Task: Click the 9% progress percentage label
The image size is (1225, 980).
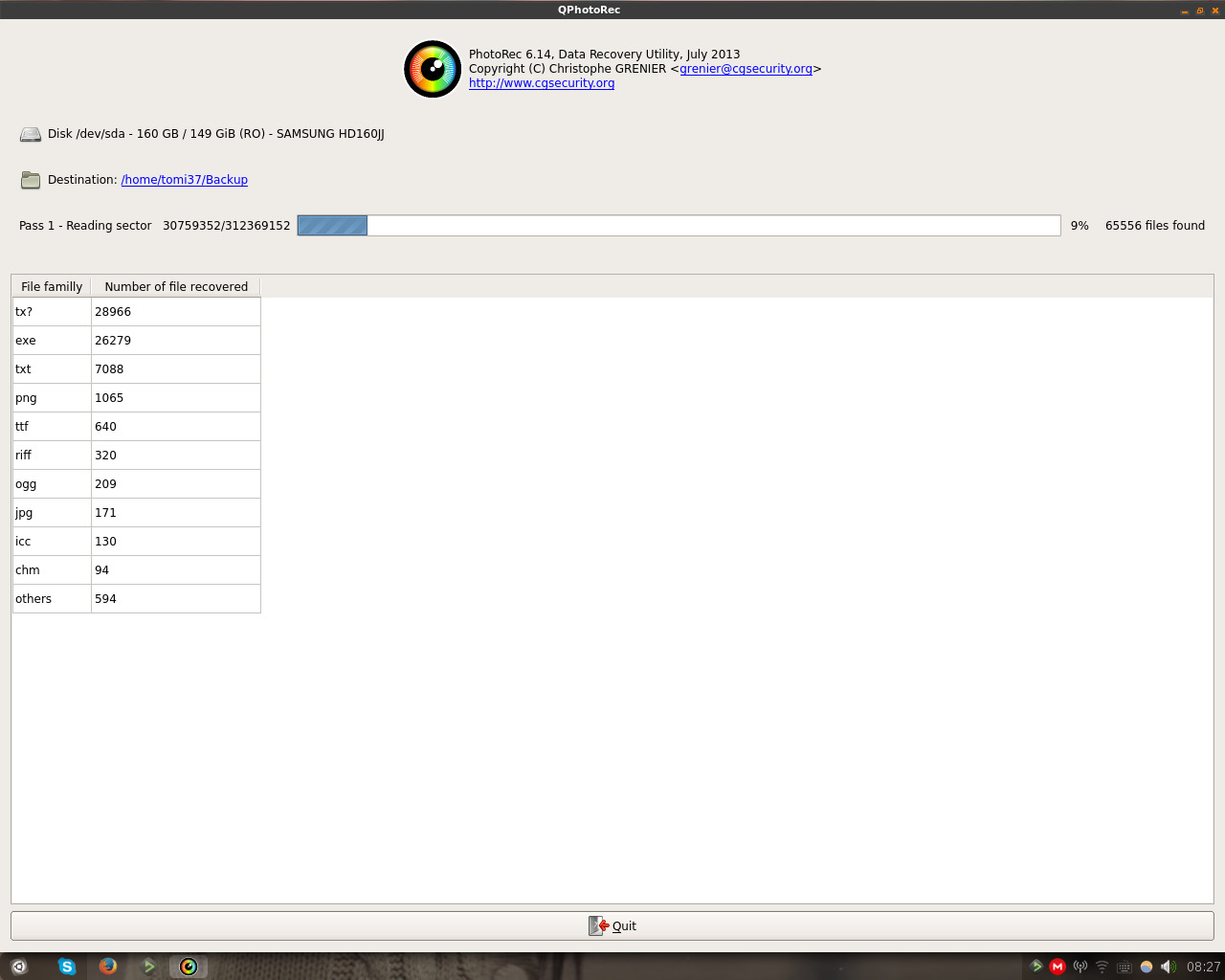Action: tap(1080, 226)
